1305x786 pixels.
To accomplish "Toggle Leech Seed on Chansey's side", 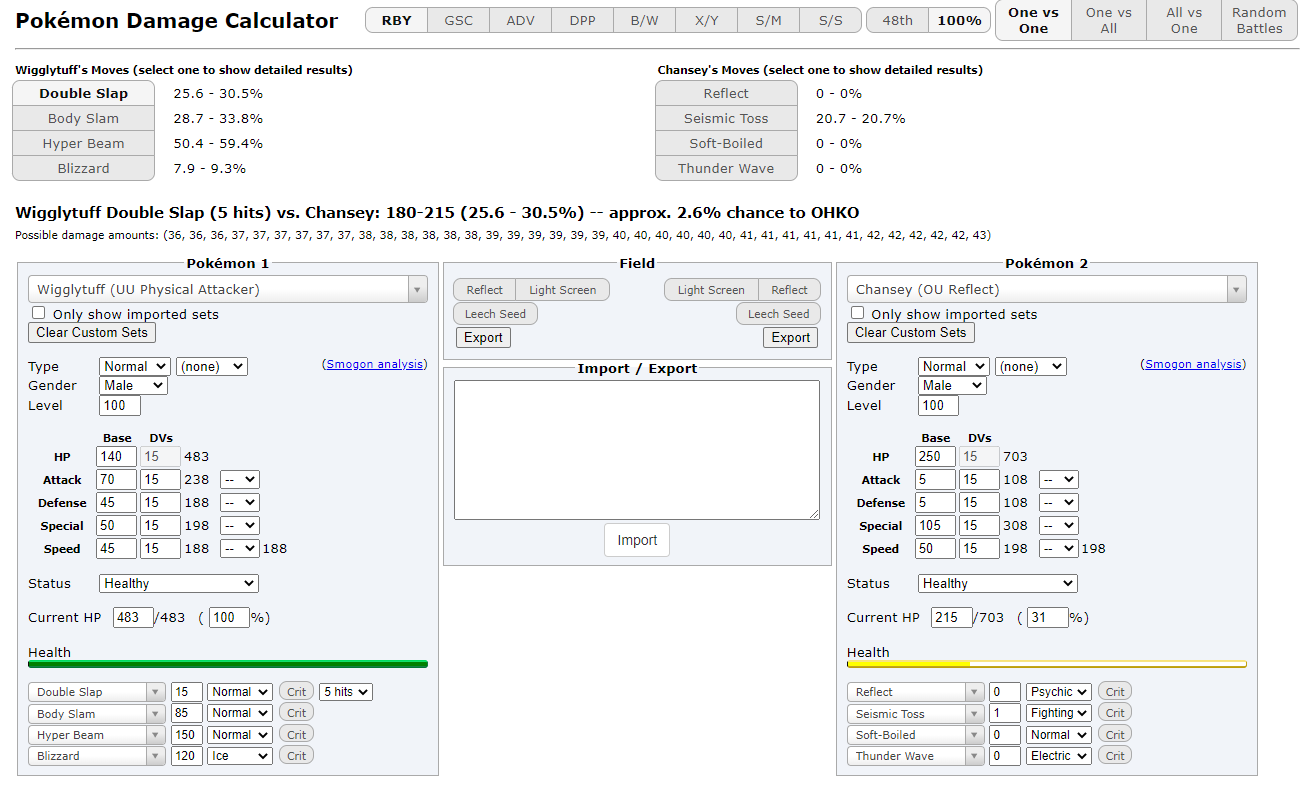I will coord(778,314).
